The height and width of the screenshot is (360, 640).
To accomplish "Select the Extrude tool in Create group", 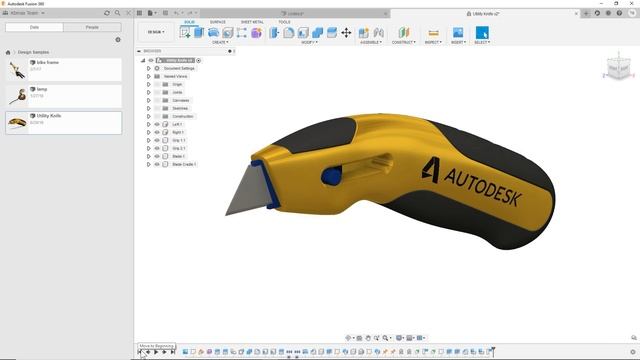I will (199, 32).
